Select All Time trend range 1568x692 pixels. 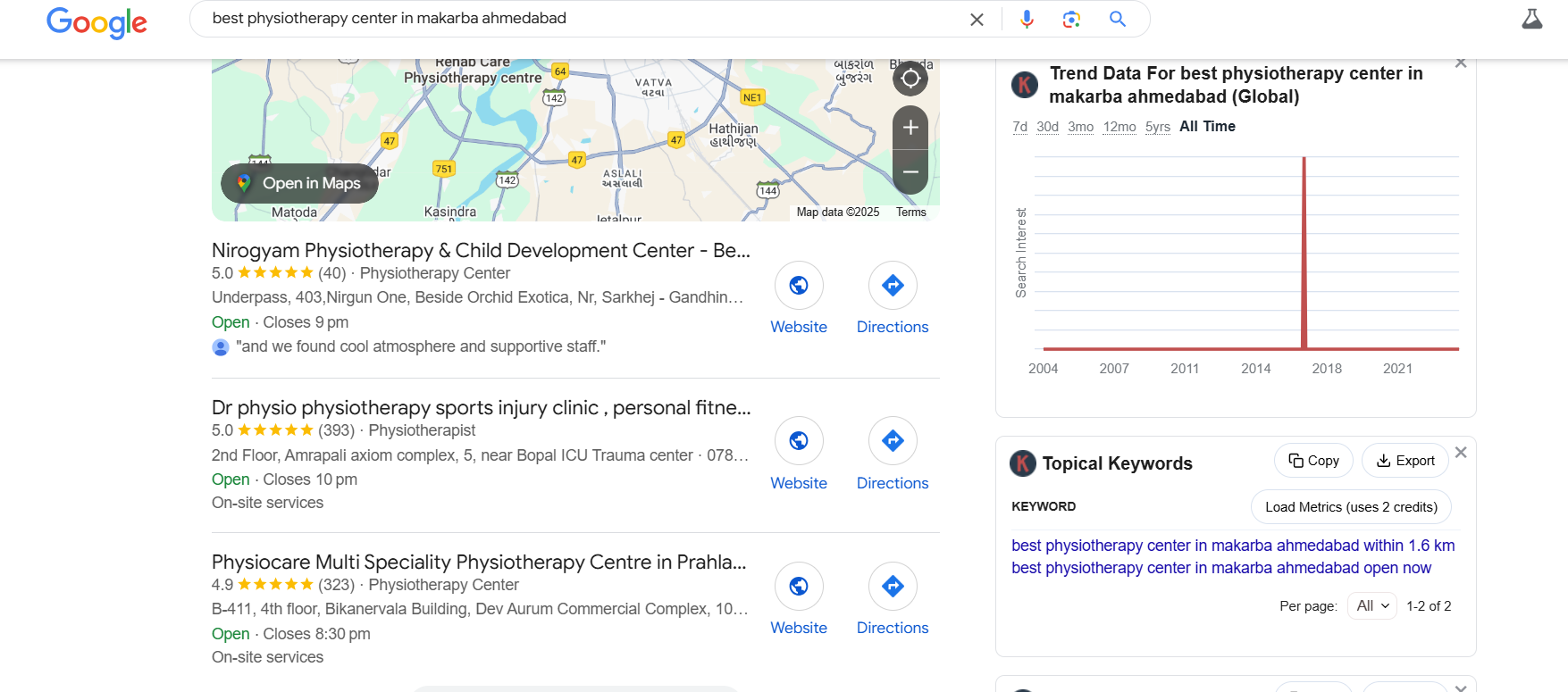tap(1207, 127)
